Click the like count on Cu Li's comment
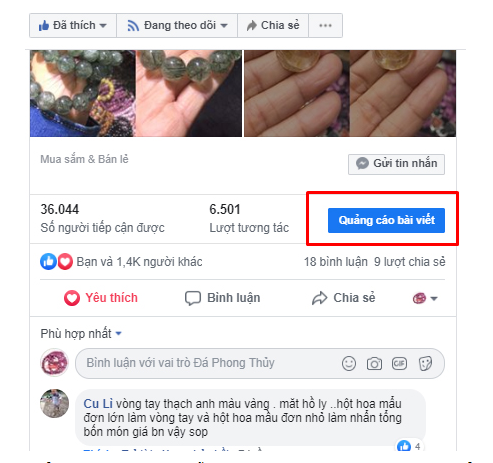The height and width of the screenshot is (463, 493). 409,446
